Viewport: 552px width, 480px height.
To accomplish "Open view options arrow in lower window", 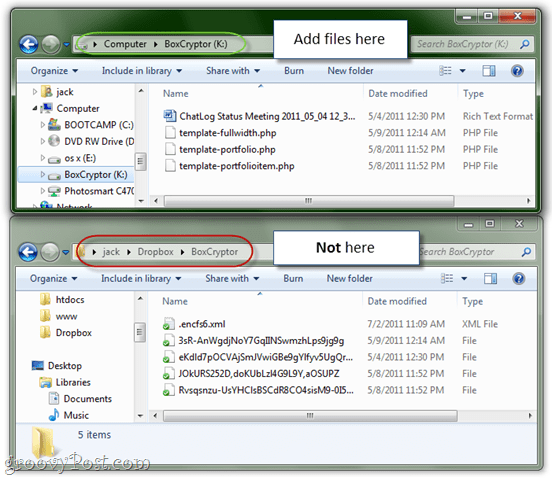I will [464, 279].
